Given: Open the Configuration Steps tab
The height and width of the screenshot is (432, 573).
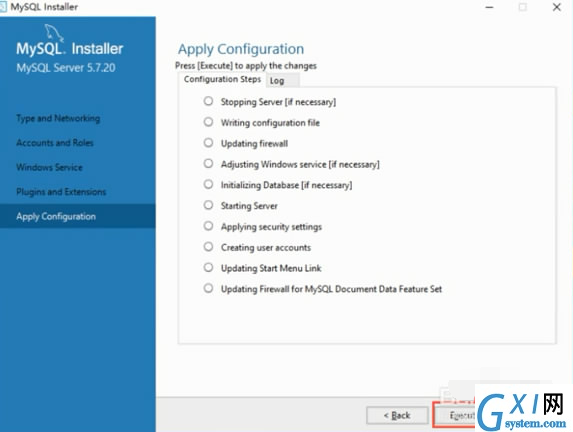Looking at the screenshot, I should (x=222, y=80).
